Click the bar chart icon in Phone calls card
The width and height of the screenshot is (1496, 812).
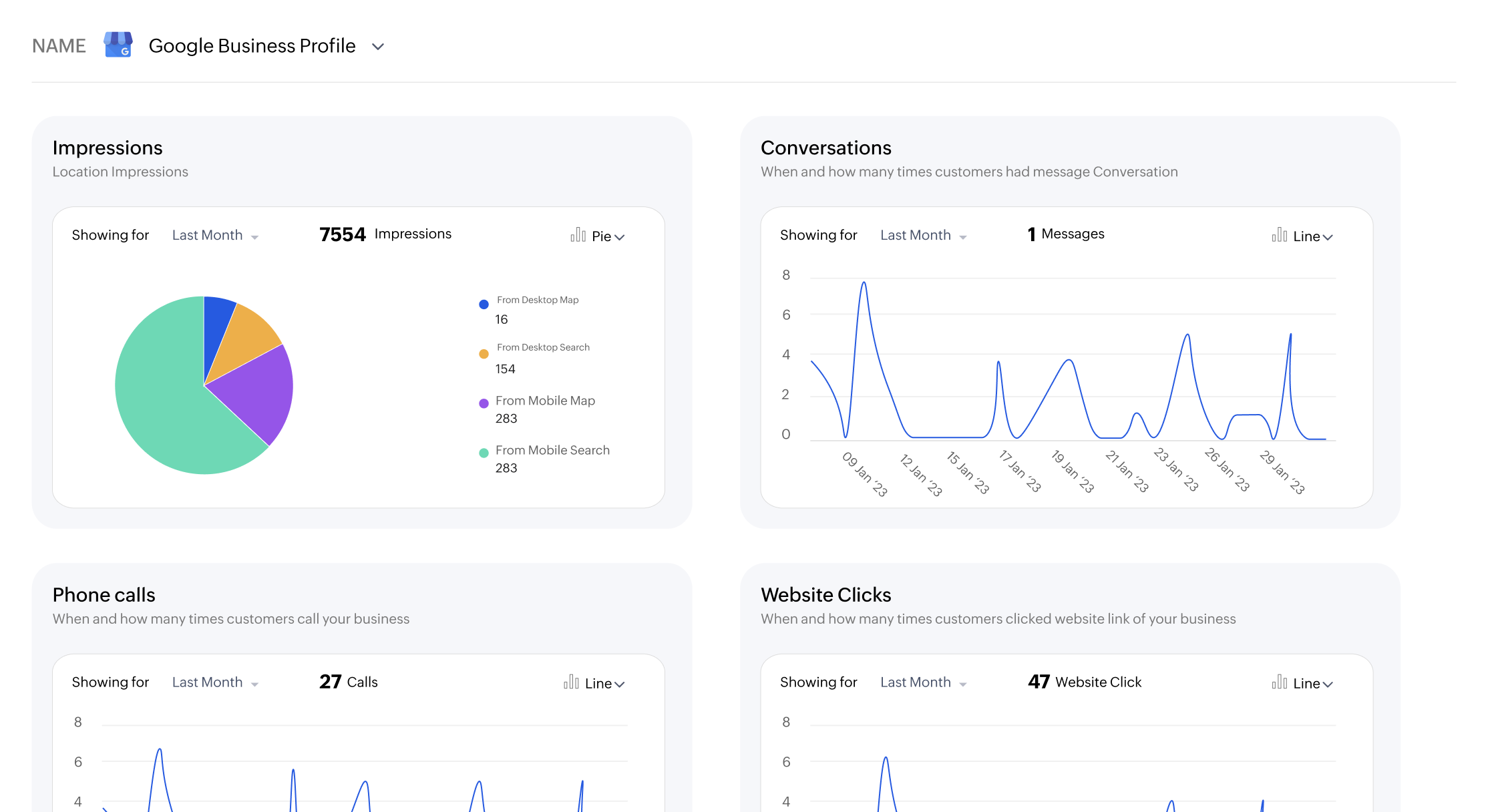[x=572, y=682]
